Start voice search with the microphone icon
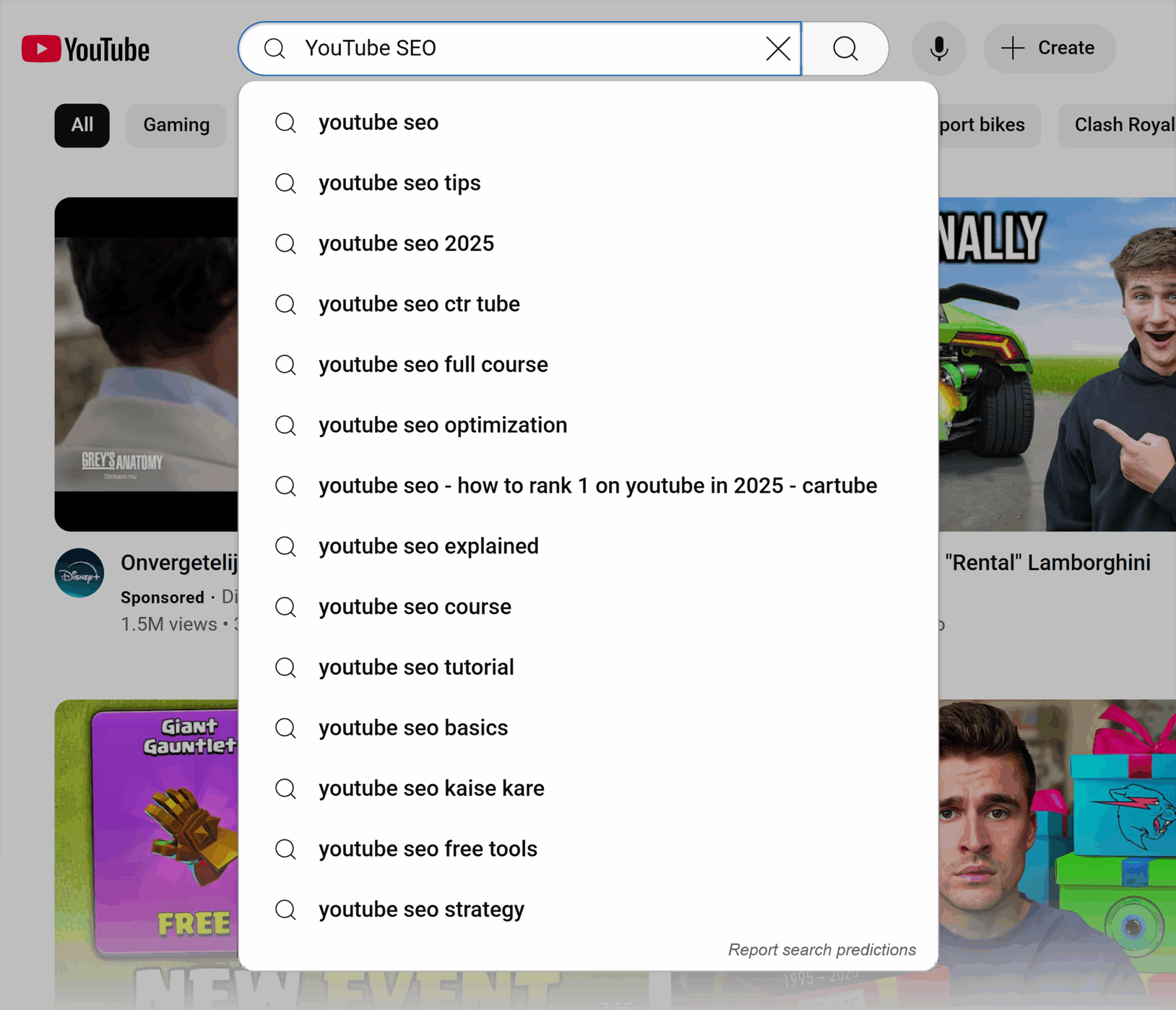 (938, 49)
